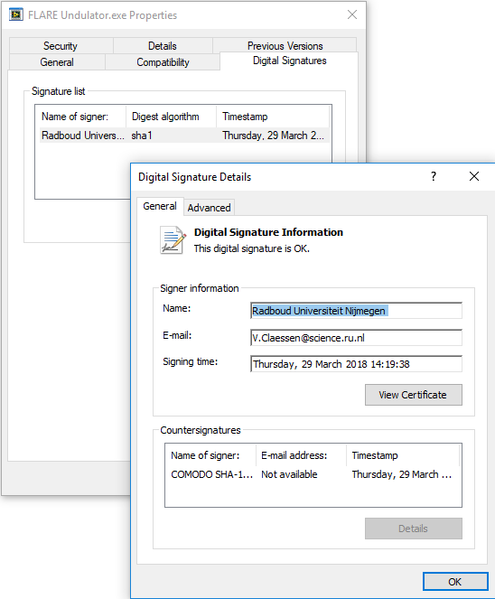
Task: Click the Digital Signature Information heading
Action: coord(269,232)
